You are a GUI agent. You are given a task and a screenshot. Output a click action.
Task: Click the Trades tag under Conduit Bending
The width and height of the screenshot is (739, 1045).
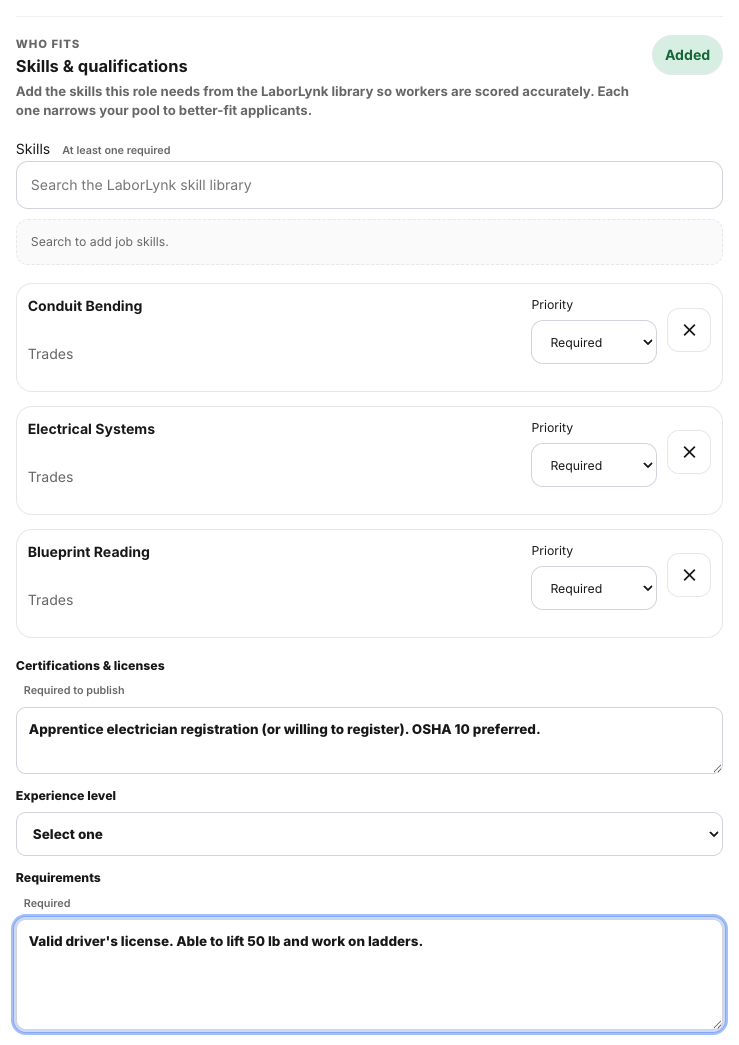tap(51, 355)
